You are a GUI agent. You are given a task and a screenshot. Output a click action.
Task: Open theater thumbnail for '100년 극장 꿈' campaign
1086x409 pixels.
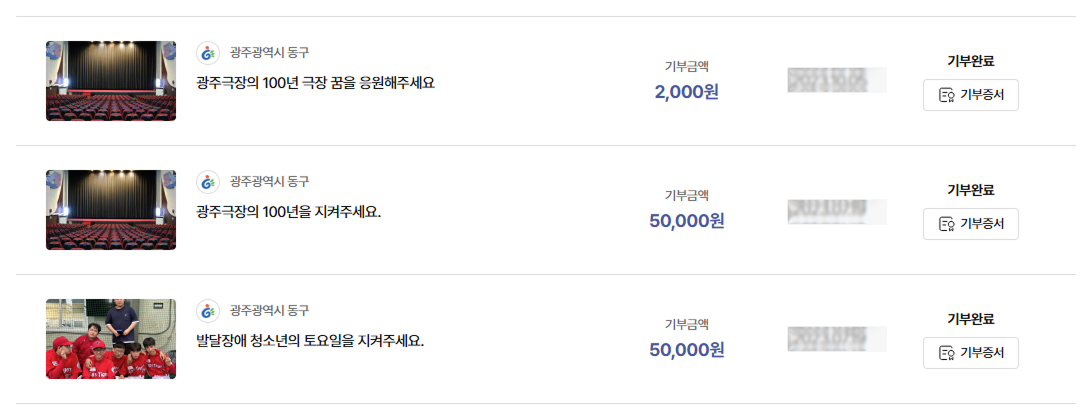pyautogui.click(x=111, y=81)
